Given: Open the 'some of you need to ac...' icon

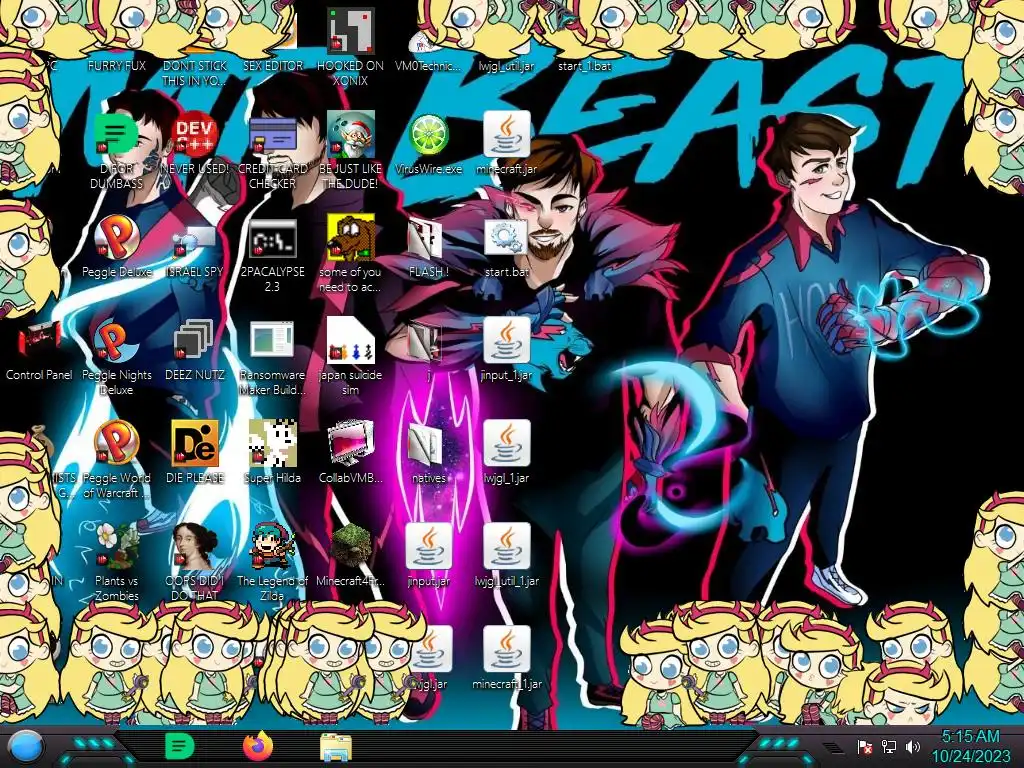Looking at the screenshot, I should point(351,238).
